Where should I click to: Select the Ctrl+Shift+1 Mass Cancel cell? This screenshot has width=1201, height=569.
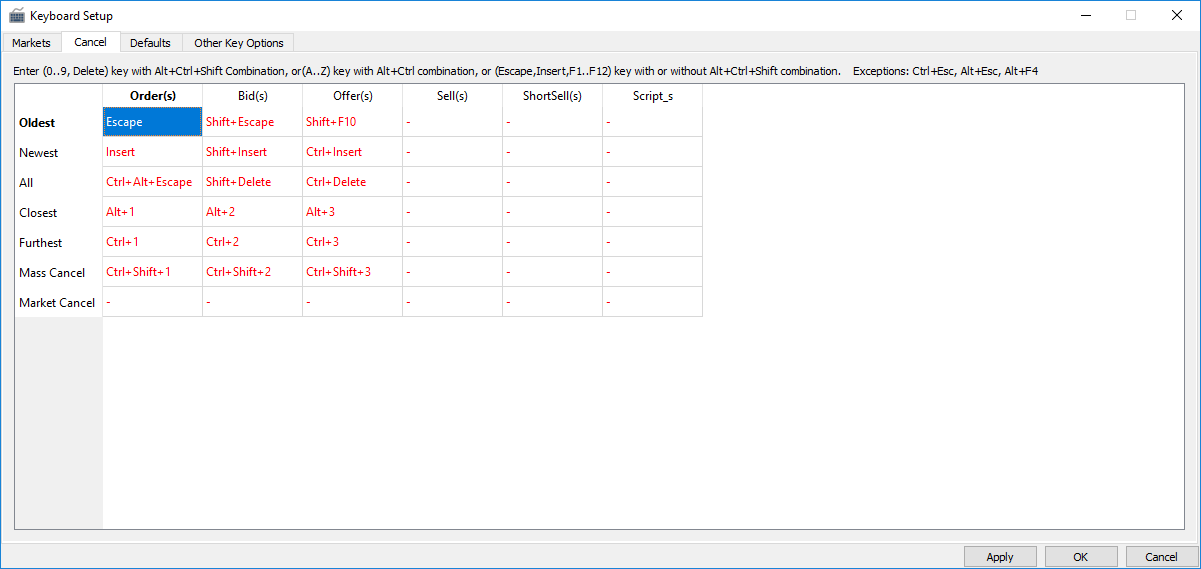[152, 272]
